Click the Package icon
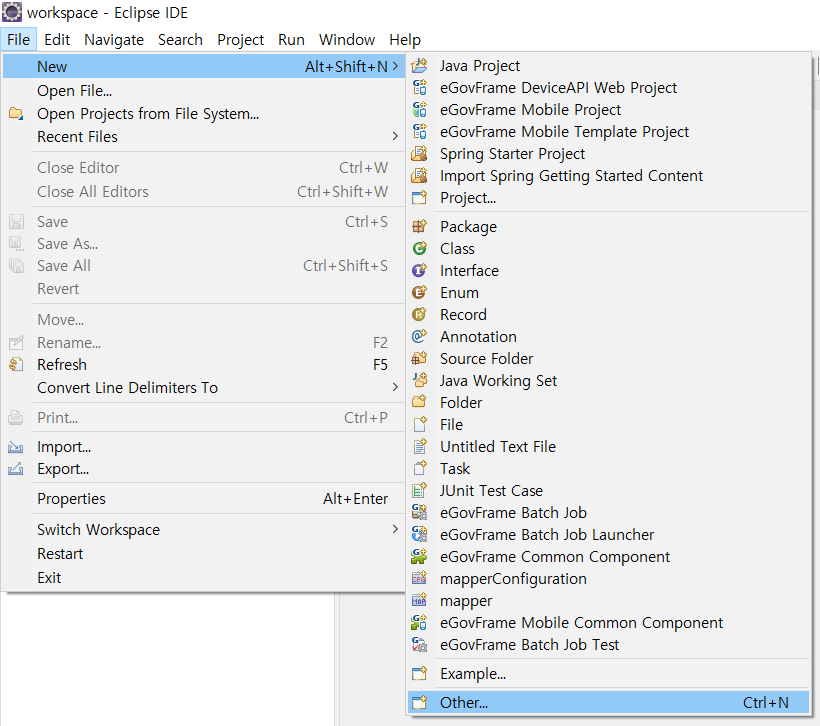The height and width of the screenshot is (726, 820). [x=419, y=226]
